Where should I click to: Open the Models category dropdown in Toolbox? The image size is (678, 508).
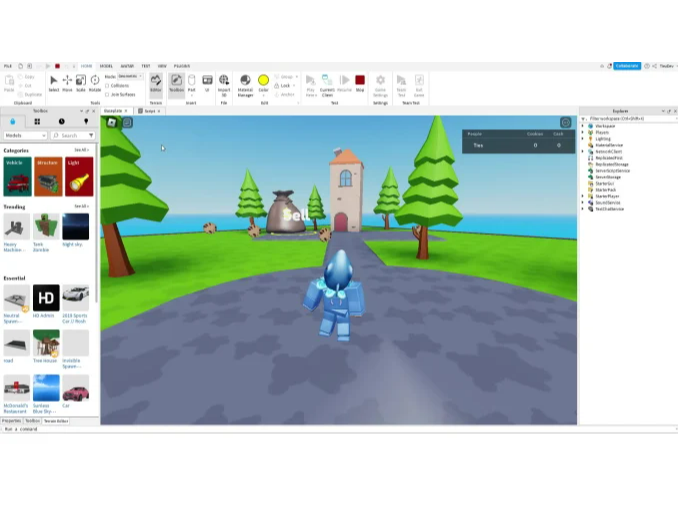tap(25, 135)
